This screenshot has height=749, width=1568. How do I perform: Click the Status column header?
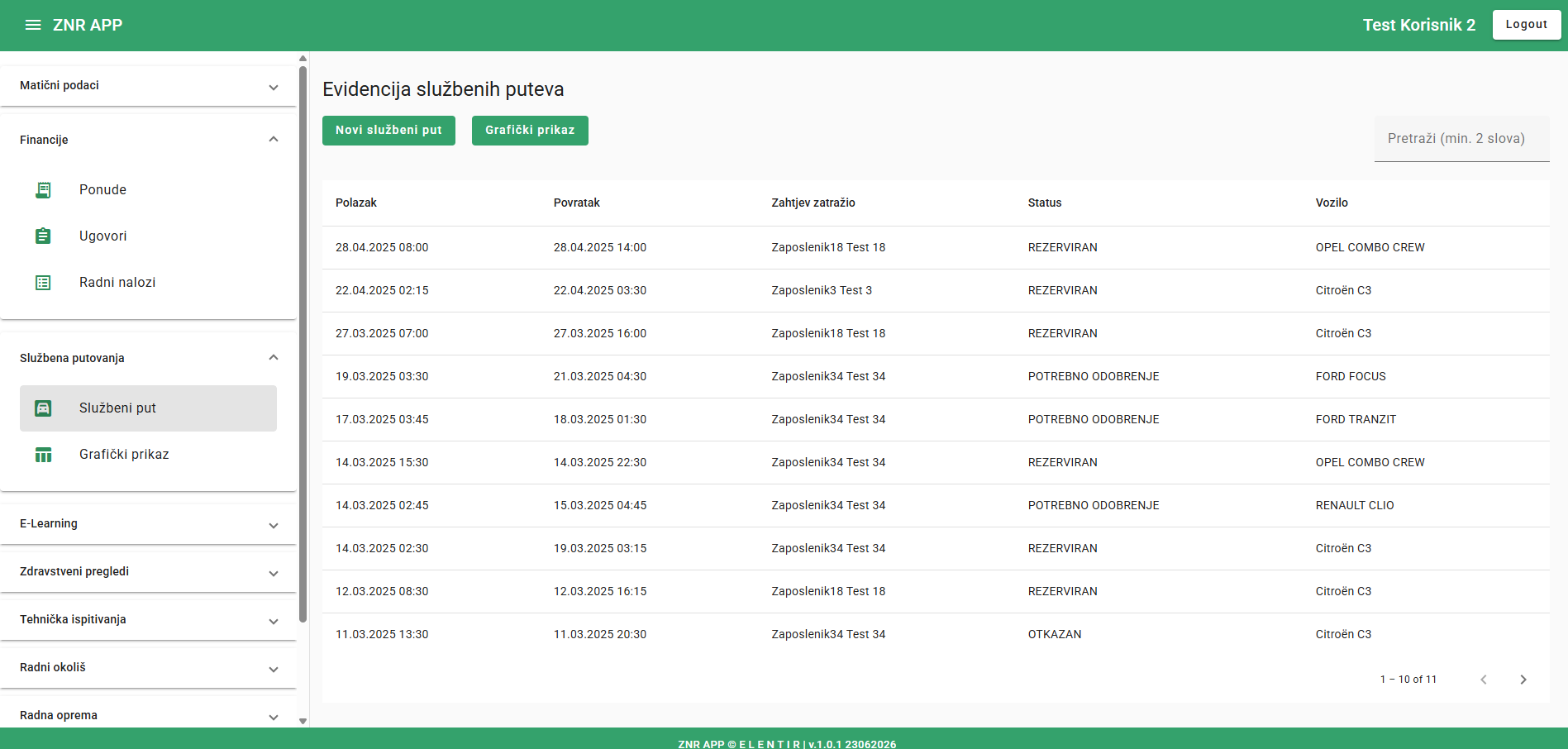tap(1045, 203)
